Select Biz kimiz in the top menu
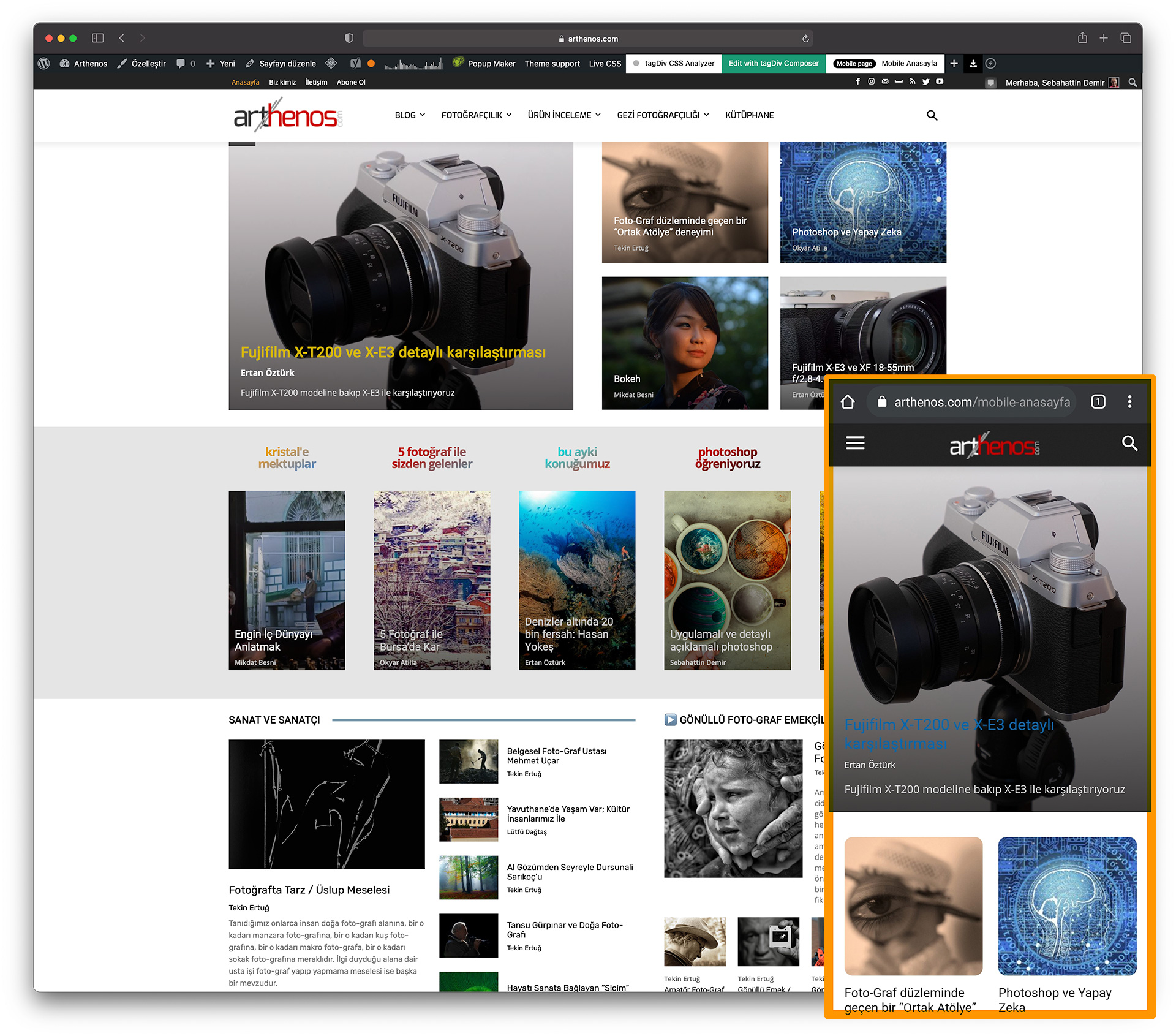 282,82
